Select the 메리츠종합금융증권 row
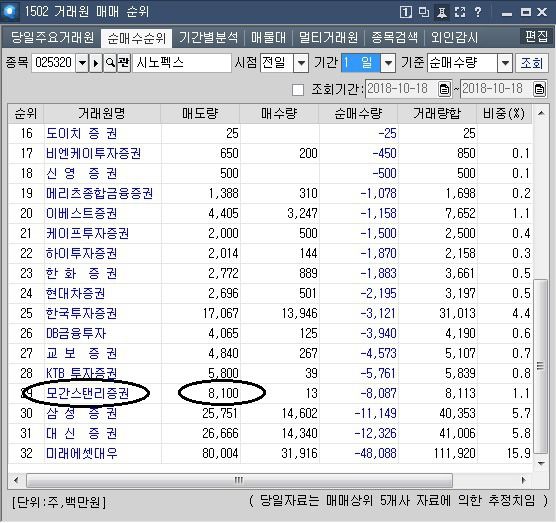 (x=270, y=194)
